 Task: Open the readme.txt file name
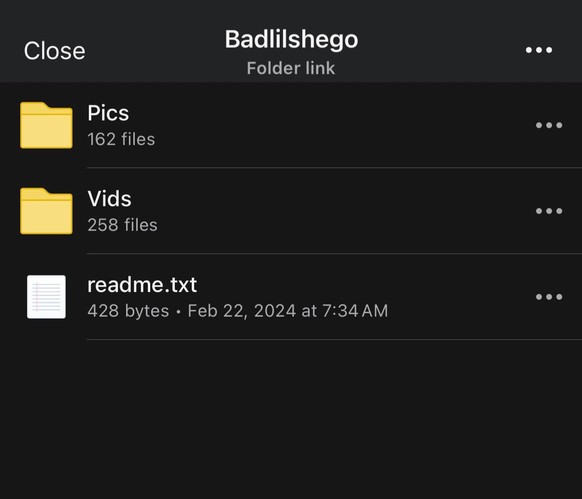point(142,285)
